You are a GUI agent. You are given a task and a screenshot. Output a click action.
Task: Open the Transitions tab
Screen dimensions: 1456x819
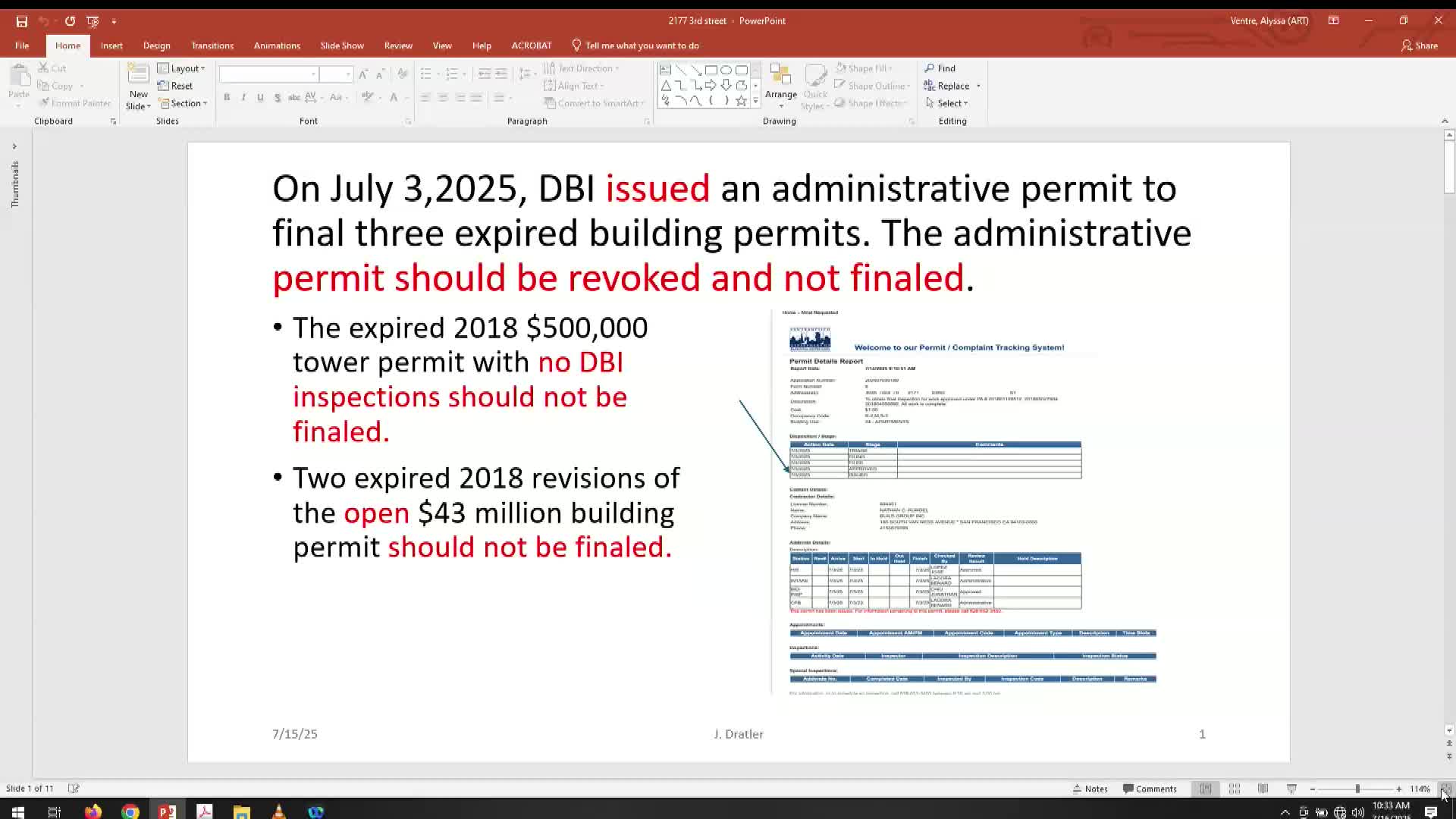point(212,45)
